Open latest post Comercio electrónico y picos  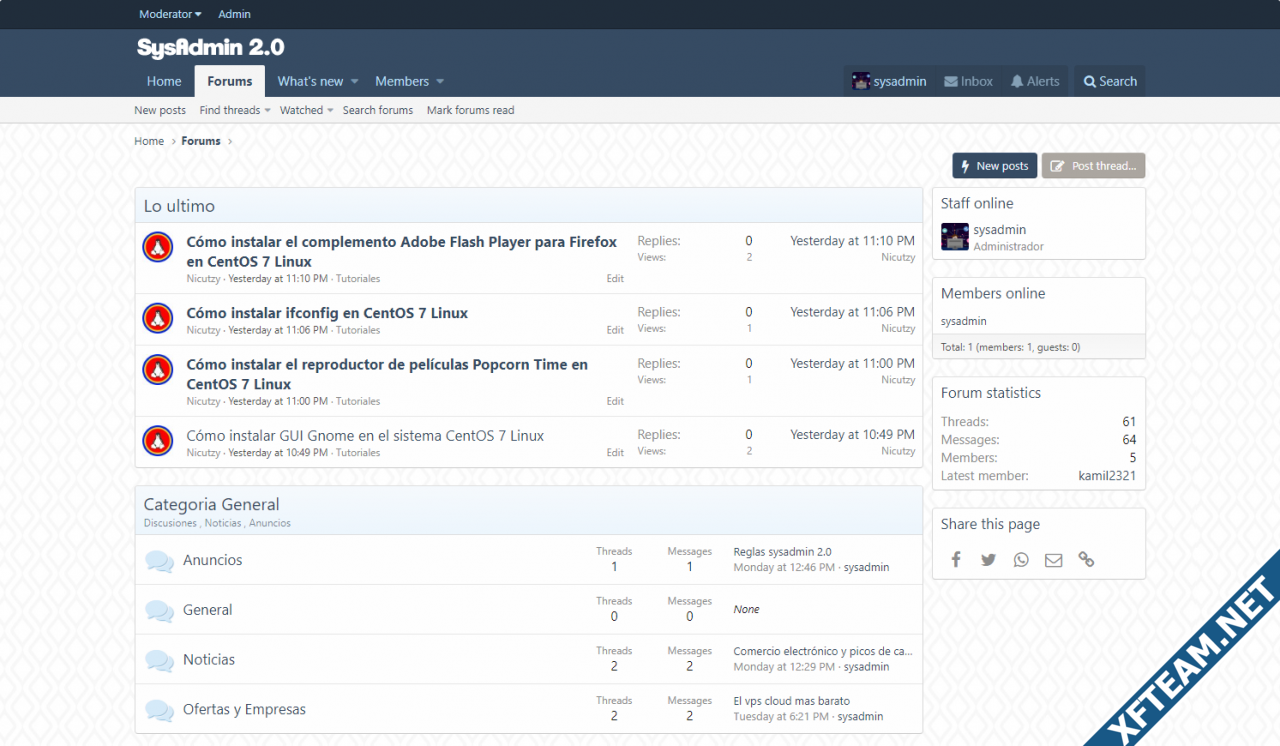[x=822, y=651]
